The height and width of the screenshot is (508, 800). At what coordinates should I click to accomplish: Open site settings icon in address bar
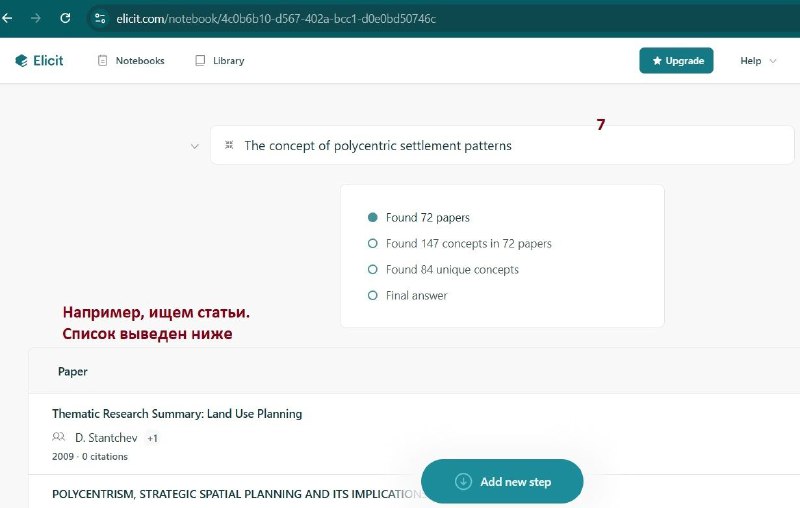pyautogui.click(x=100, y=18)
